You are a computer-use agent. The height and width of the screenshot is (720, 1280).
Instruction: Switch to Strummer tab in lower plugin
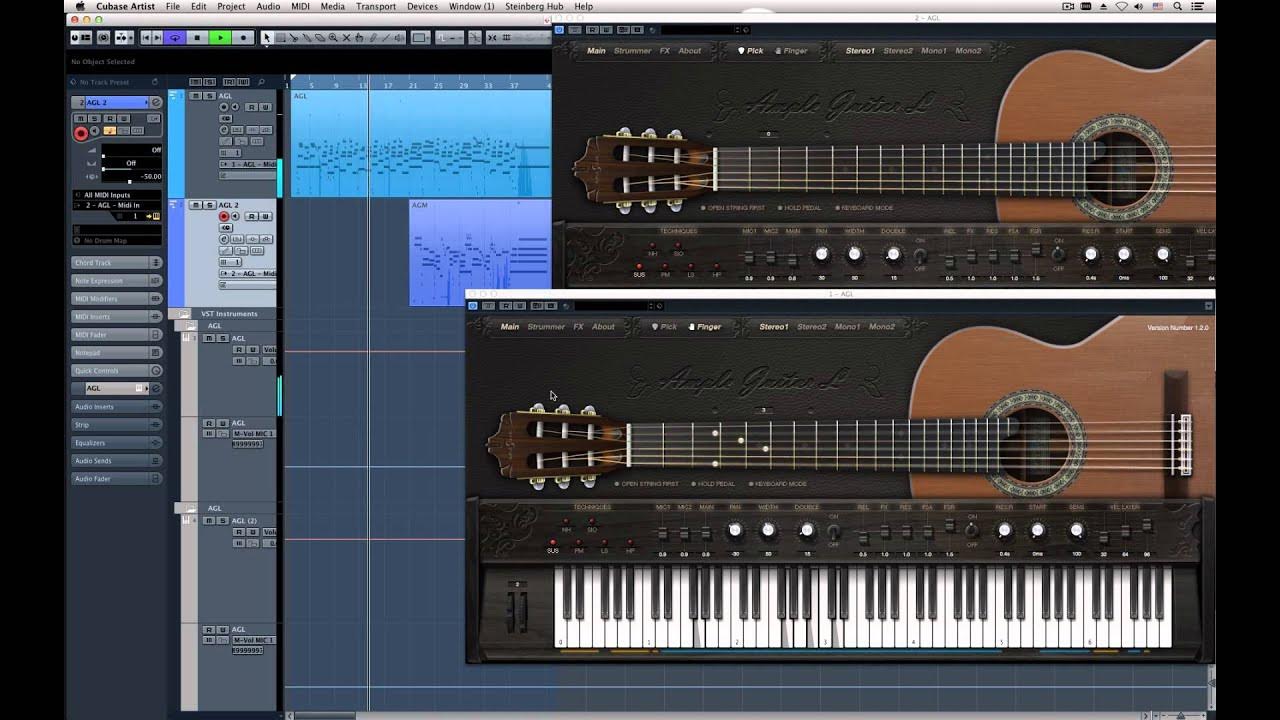pos(546,327)
